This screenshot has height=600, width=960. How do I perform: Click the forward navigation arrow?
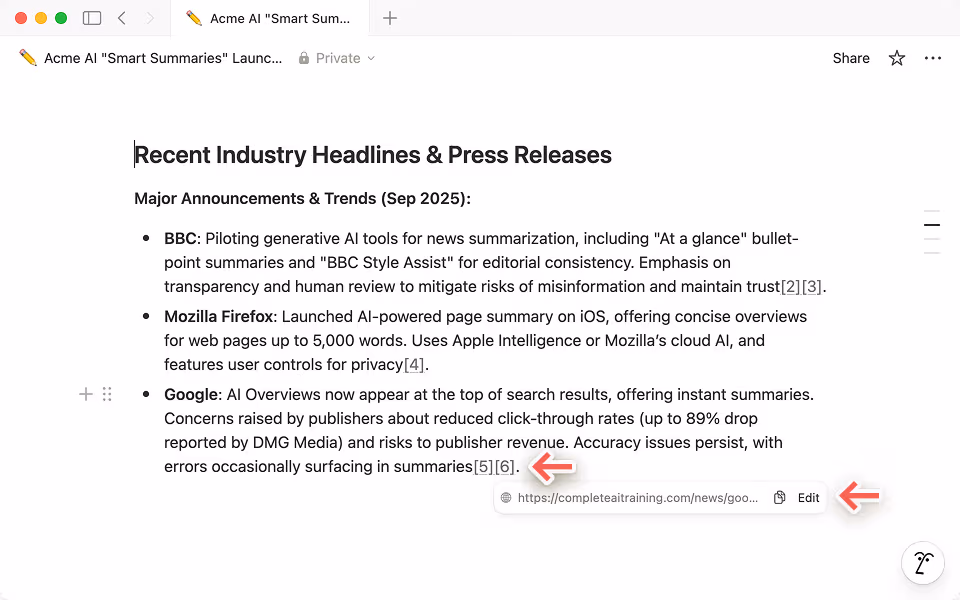click(x=150, y=17)
